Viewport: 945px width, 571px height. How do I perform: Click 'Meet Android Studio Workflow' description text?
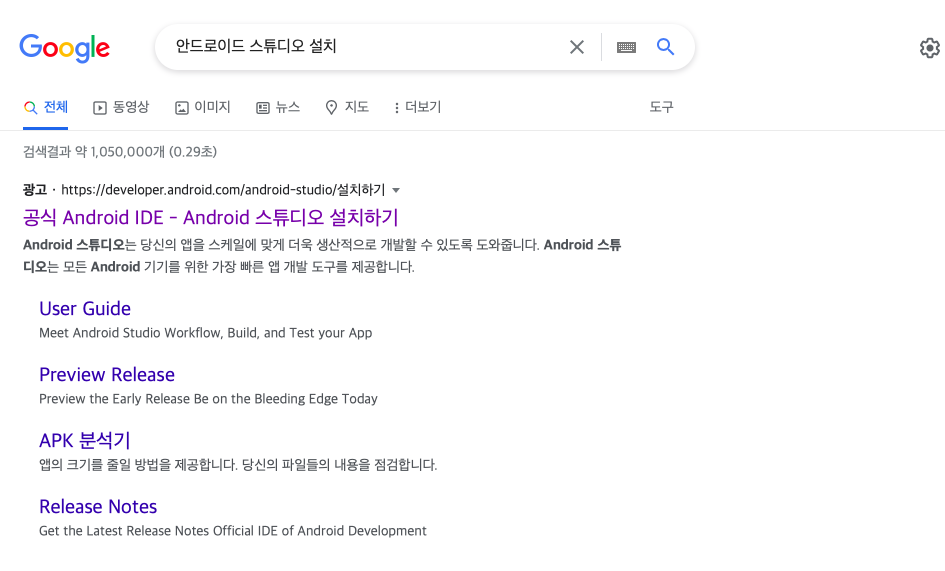click(x=206, y=333)
